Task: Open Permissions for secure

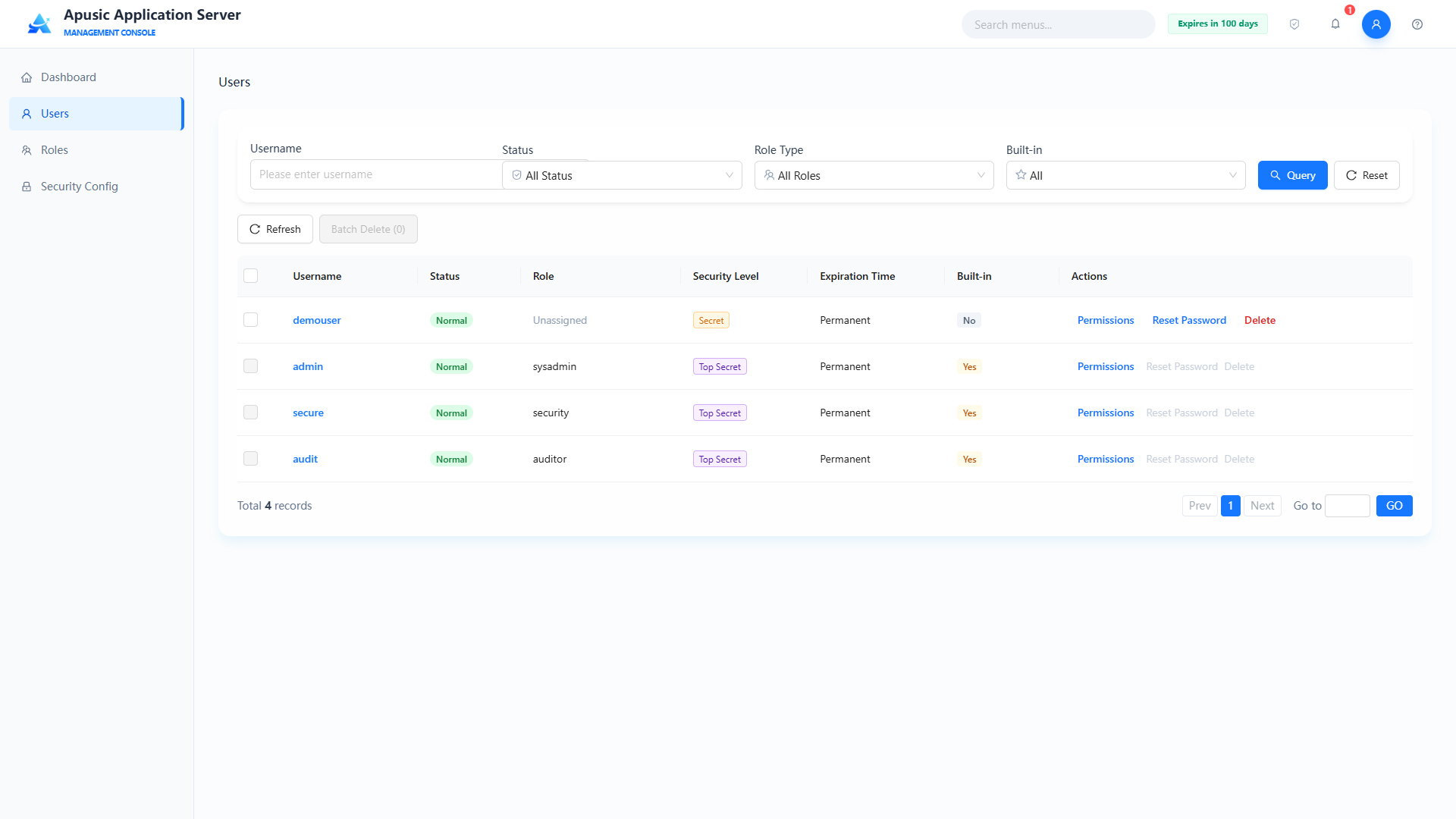Action: (1106, 413)
